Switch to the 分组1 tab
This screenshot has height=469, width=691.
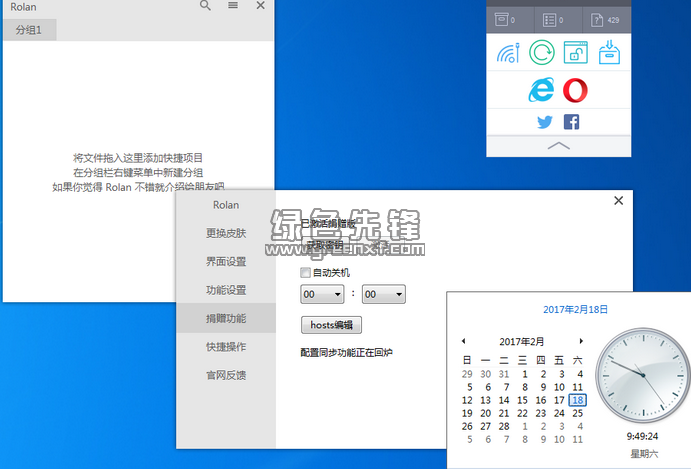[29, 30]
